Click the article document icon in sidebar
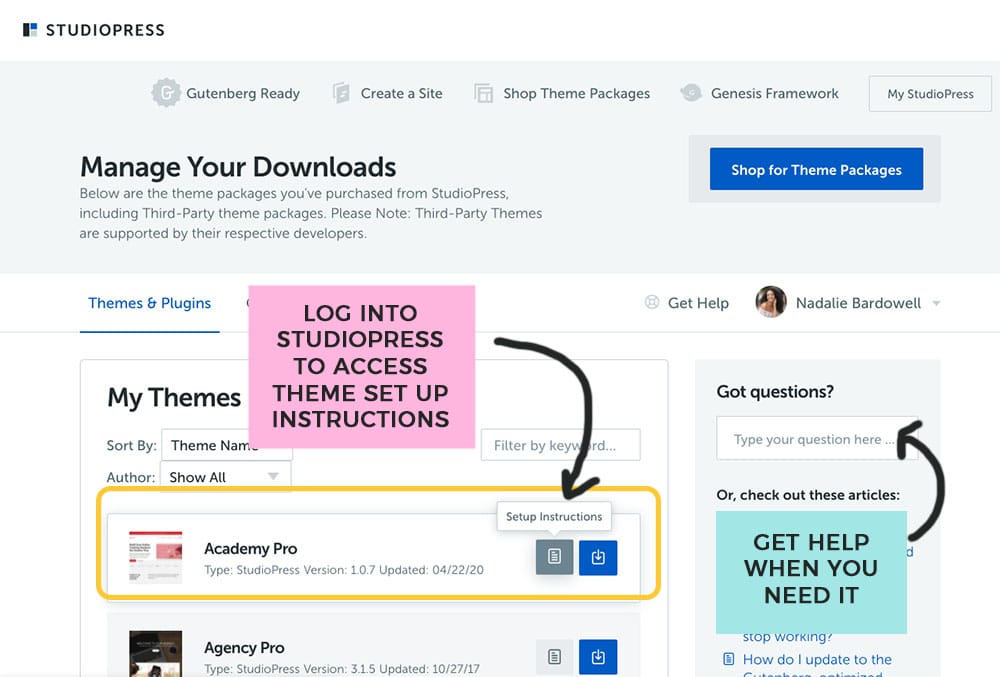Screen dimensions: 1000x677 tap(729, 659)
